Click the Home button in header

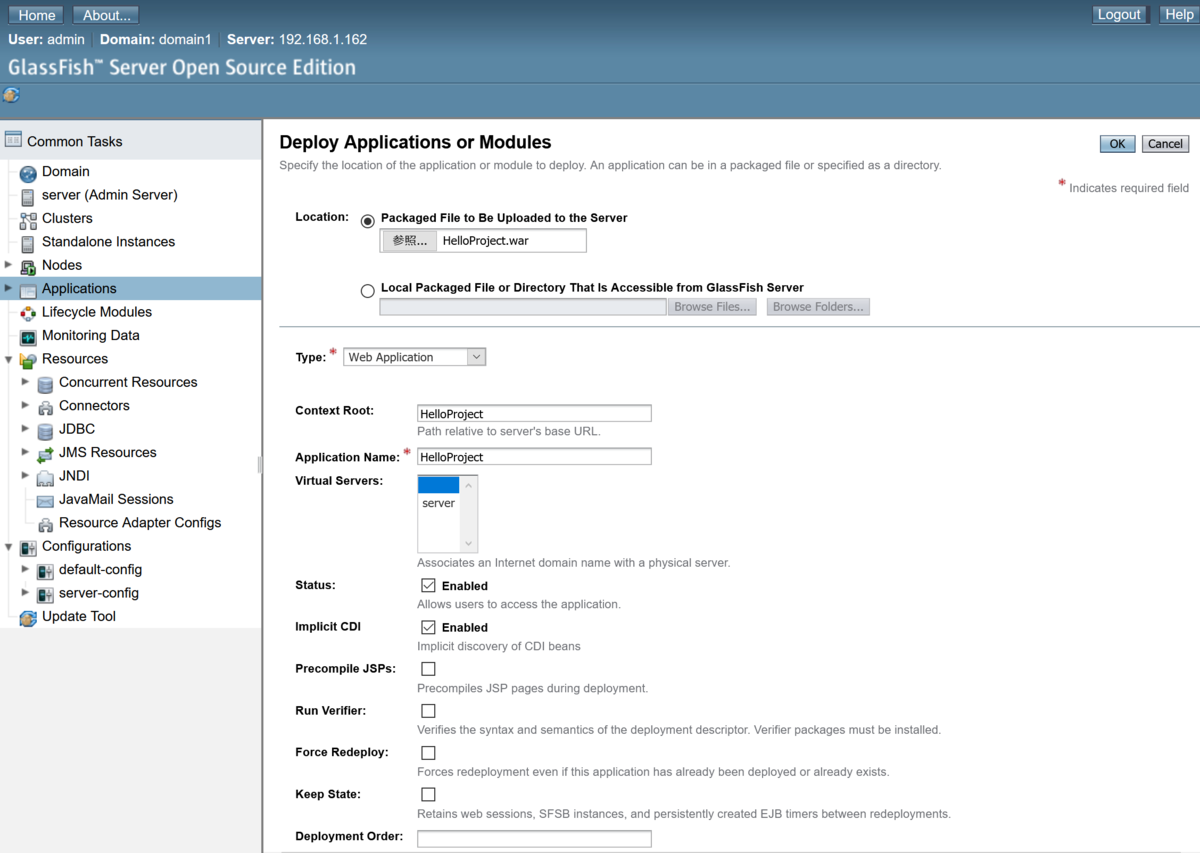coord(36,15)
